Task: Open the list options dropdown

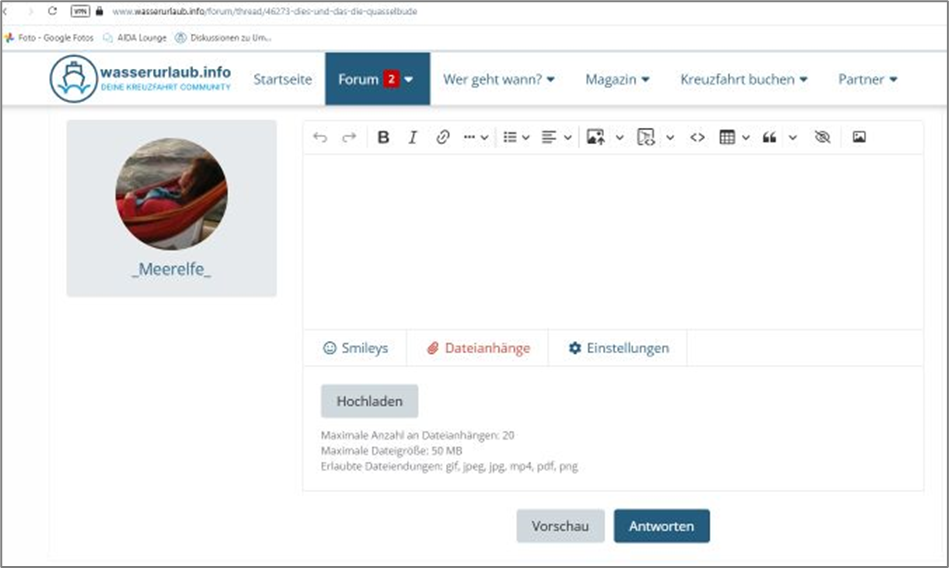Action: (516, 138)
